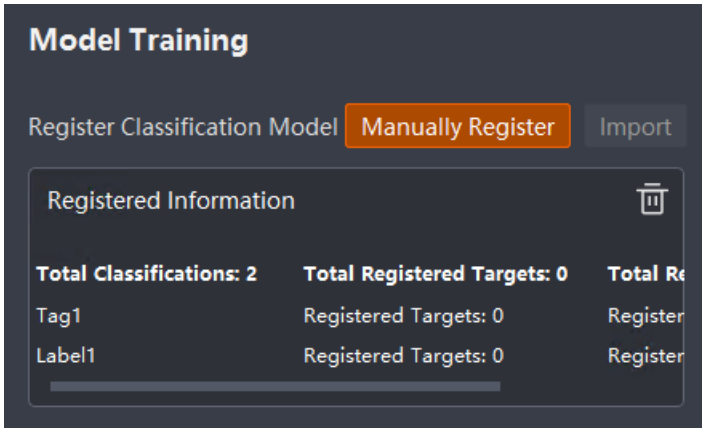Click Registered Targets: 0 in the Tag1 row
The height and width of the screenshot is (430, 706).
[x=403, y=315]
